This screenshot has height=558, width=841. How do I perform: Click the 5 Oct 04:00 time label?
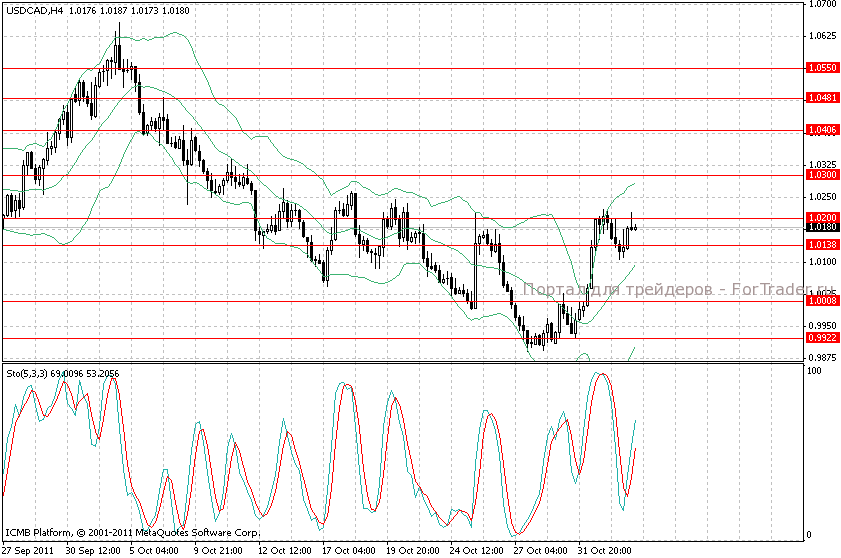[x=155, y=550]
